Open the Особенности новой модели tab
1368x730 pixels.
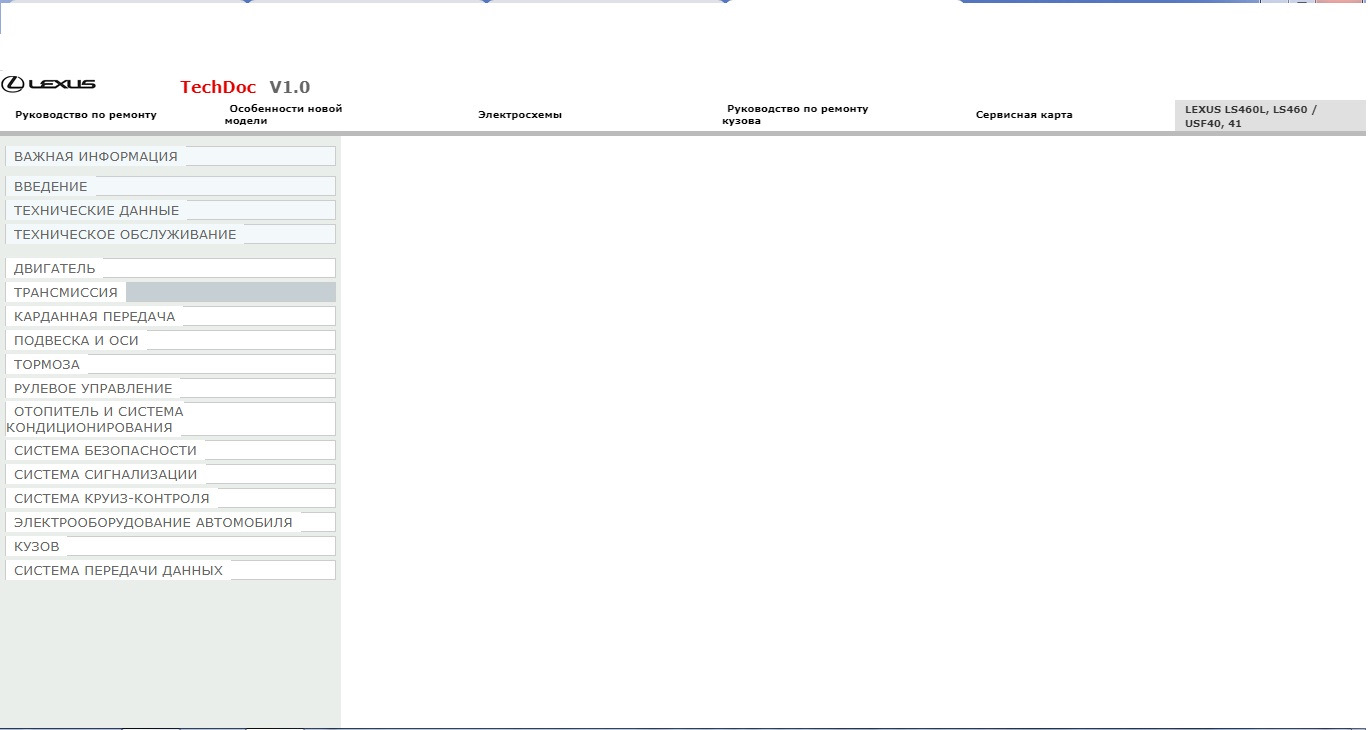click(285, 114)
